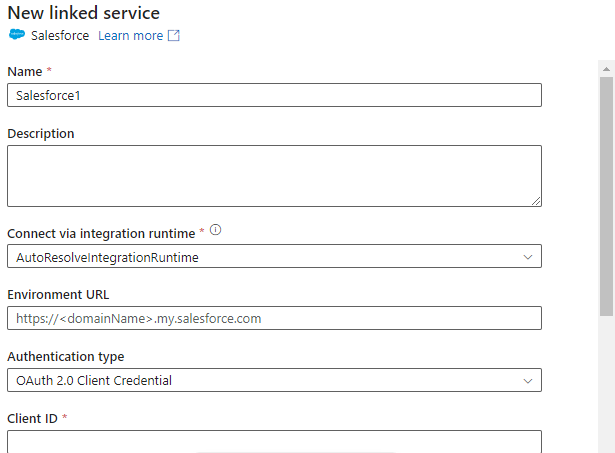
Task: Click the Salesforce cloud logo icon
Action: click(x=17, y=35)
